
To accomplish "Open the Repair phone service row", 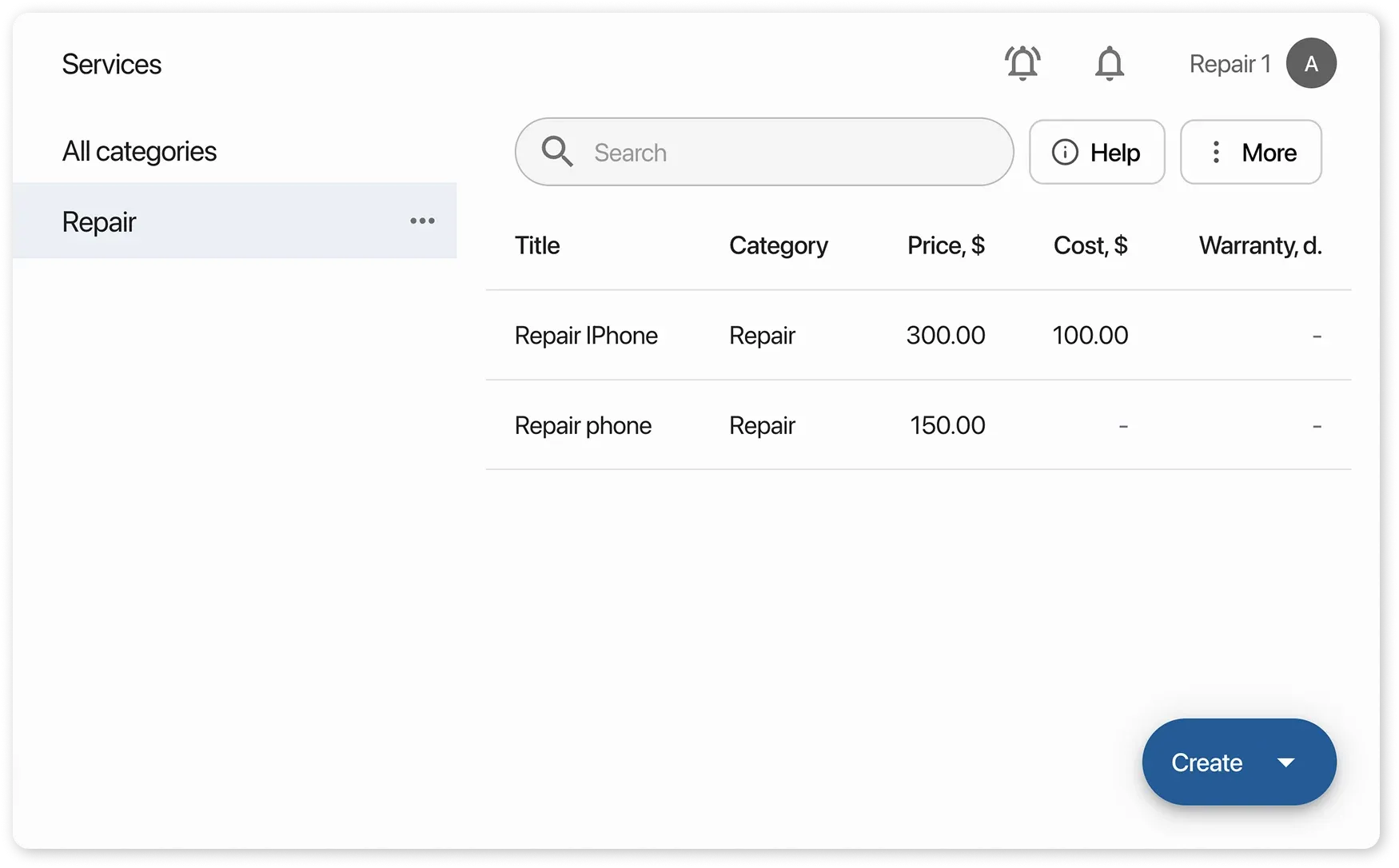I will point(583,425).
